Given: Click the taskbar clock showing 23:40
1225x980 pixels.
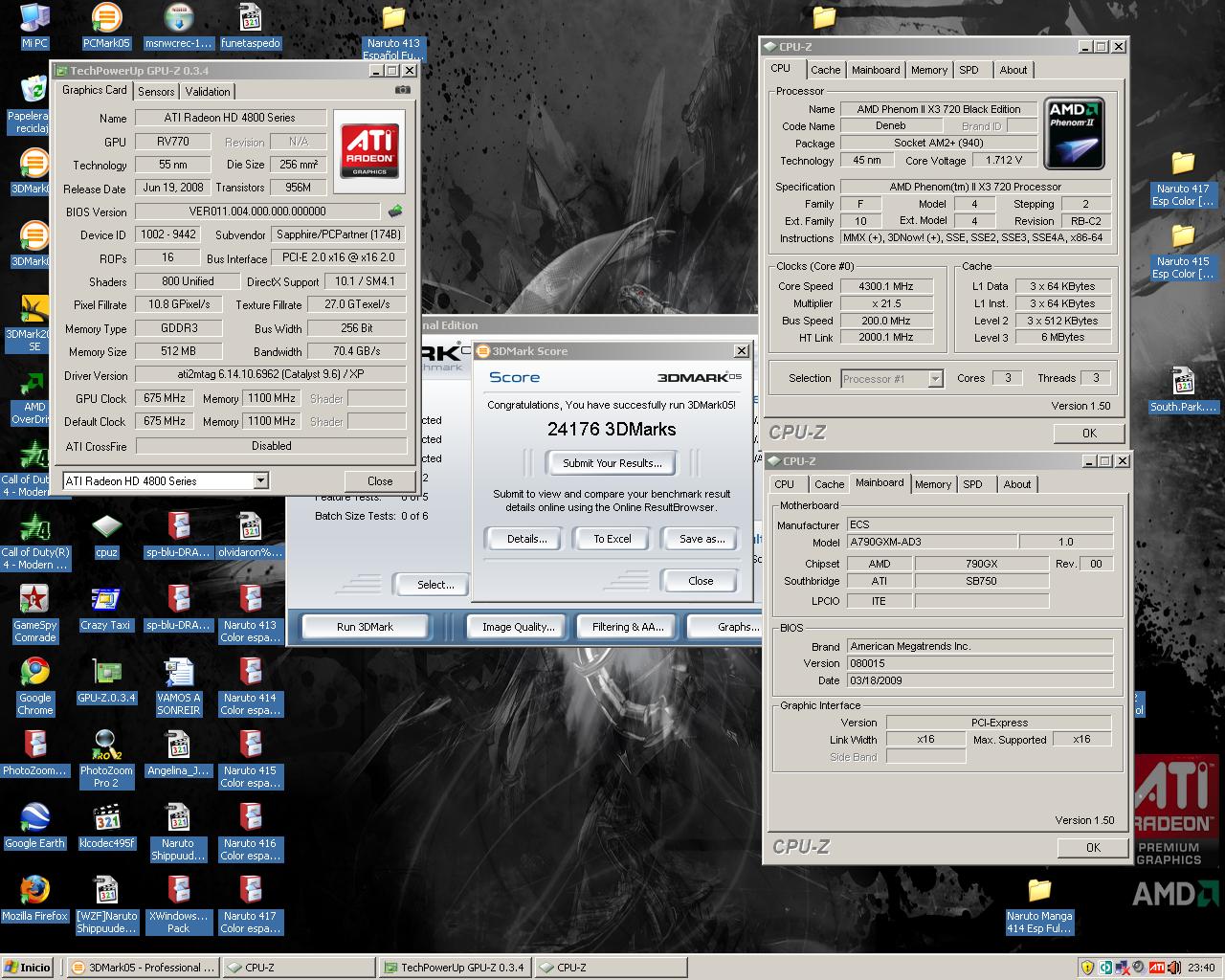Looking at the screenshot, I should 1201,968.
